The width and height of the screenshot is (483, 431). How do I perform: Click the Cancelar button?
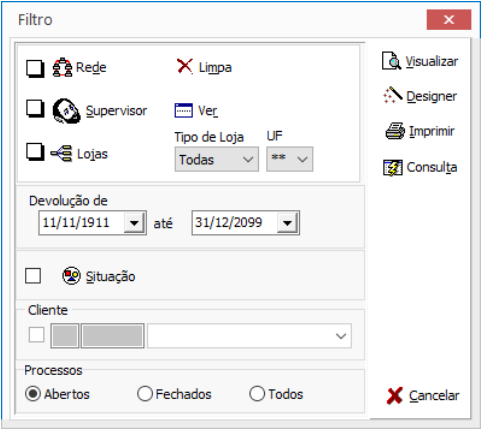(x=423, y=396)
